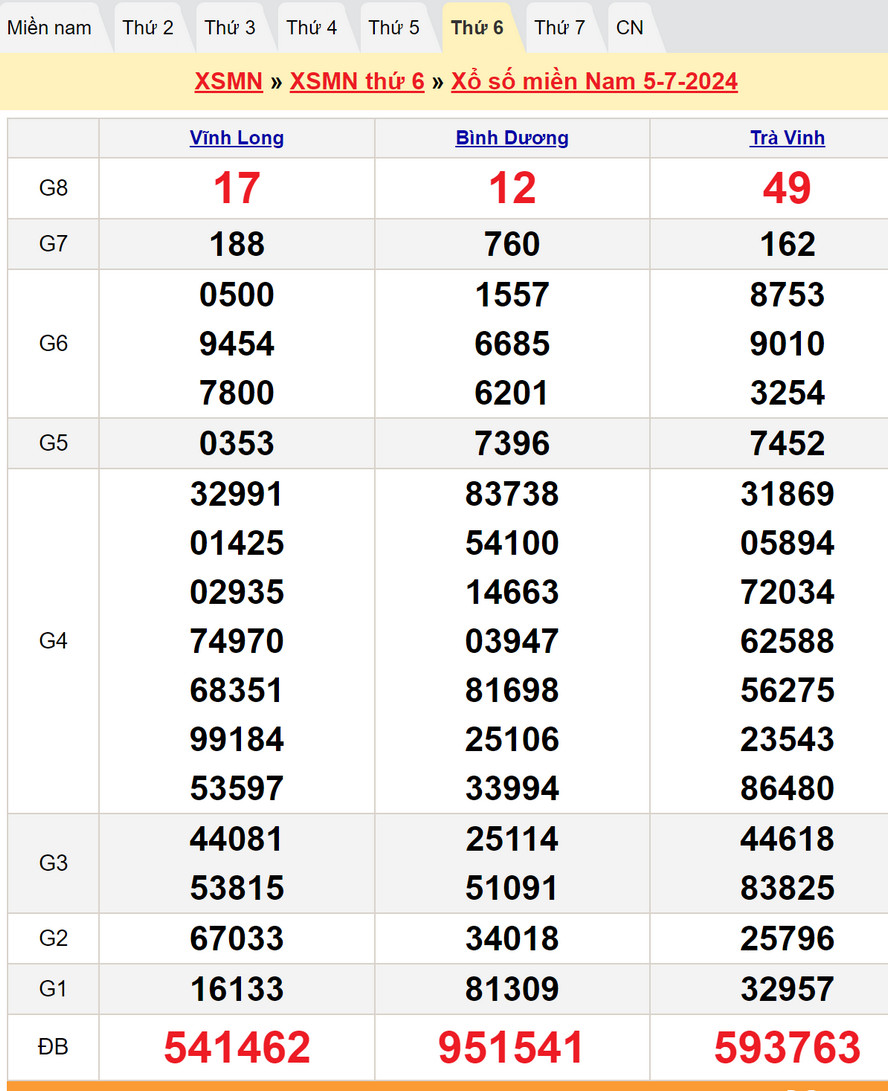Select the Thứ 3 tab
Screen dimensions: 888x1091
point(230,28)
